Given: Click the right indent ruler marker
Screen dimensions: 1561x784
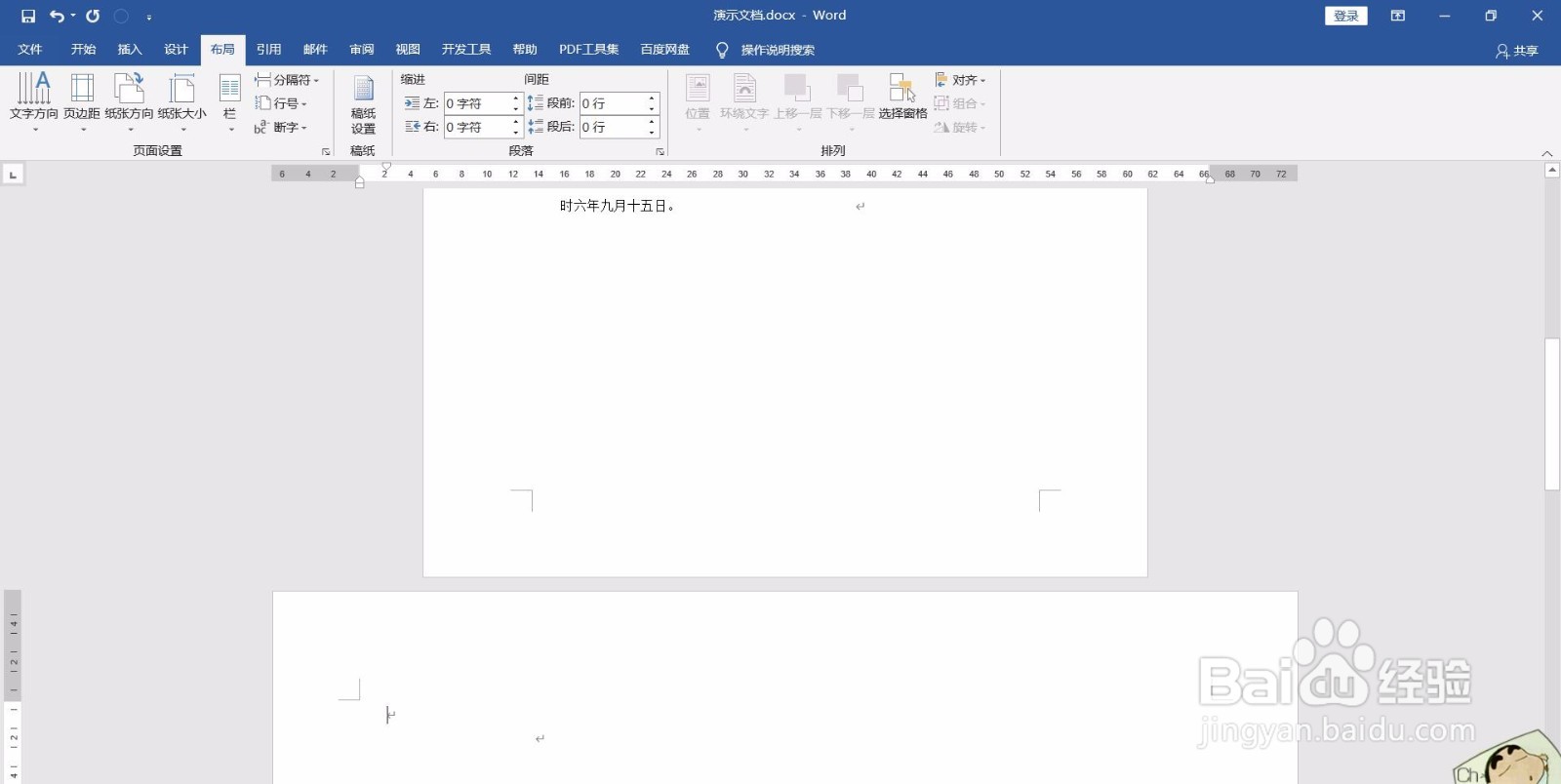Looking at the screenshot, I should 1210,179.
